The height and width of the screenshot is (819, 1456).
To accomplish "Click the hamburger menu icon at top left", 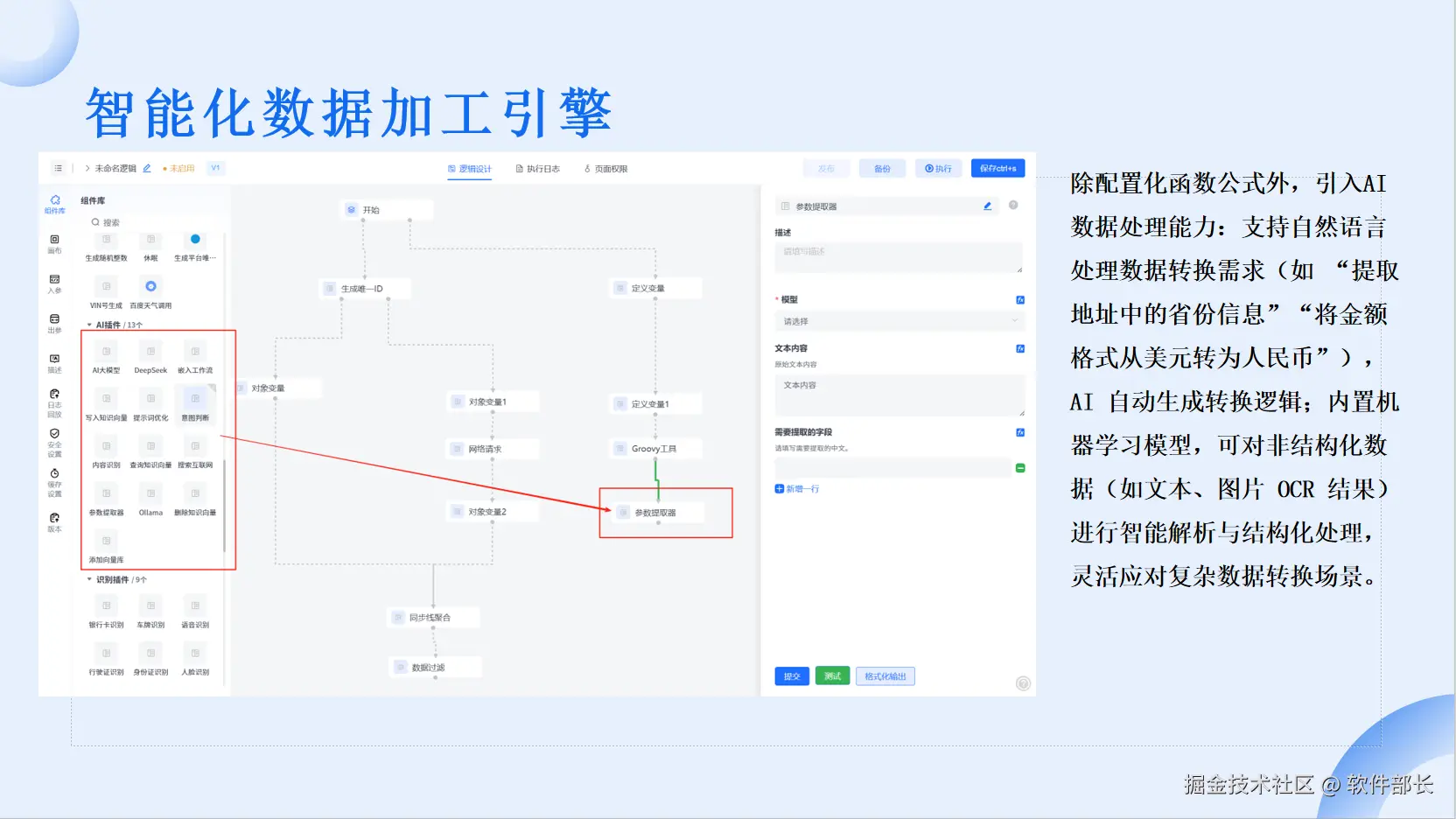I will (x=58, y=168).
